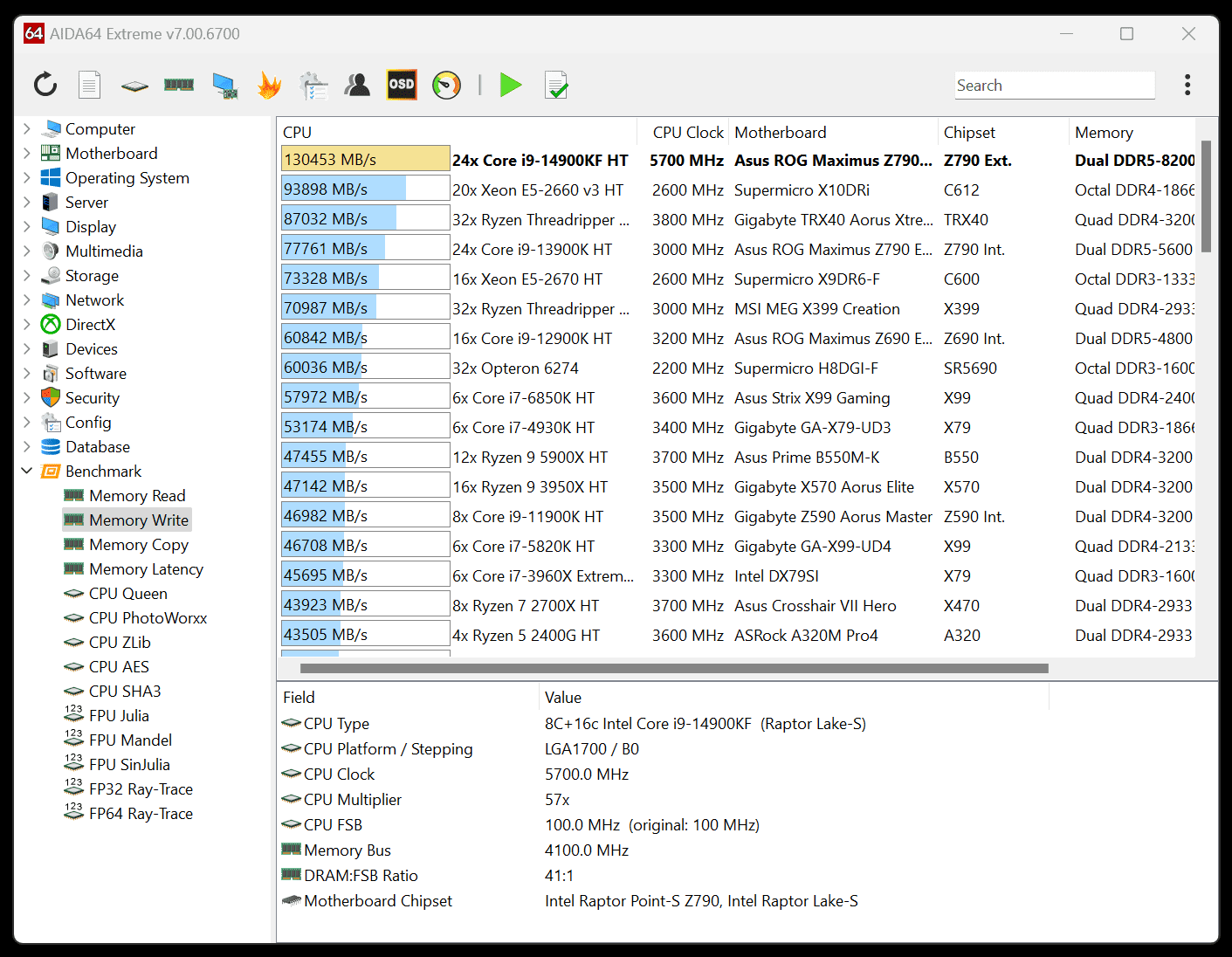Click the motherboard chip toolbar icon
Viewport: 1232px width, 957px height.
point(134,86)
